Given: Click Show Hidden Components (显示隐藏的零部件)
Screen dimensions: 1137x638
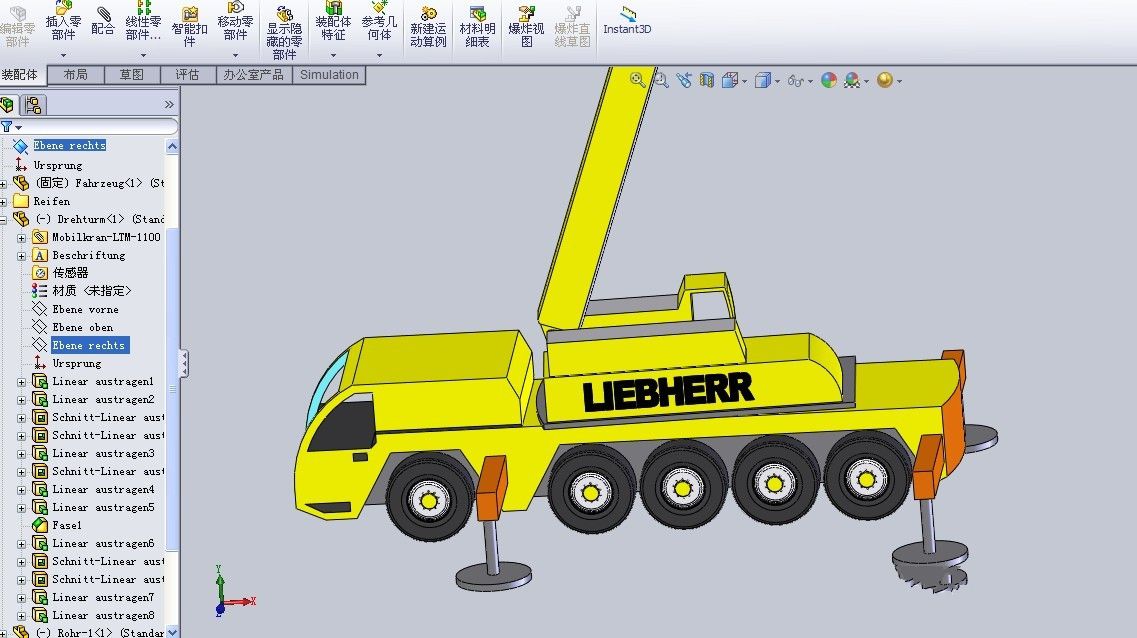Looking at the screenshot, I should tap(284, 33).
